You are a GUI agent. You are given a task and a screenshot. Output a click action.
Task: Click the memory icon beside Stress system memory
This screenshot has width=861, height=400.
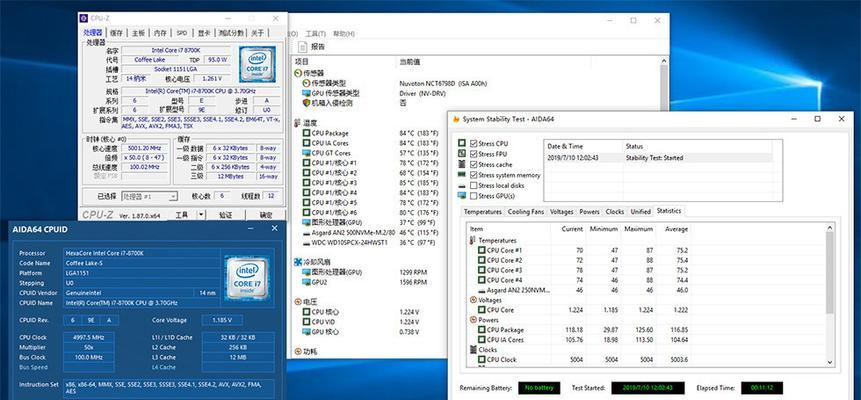tap(462, 175)
